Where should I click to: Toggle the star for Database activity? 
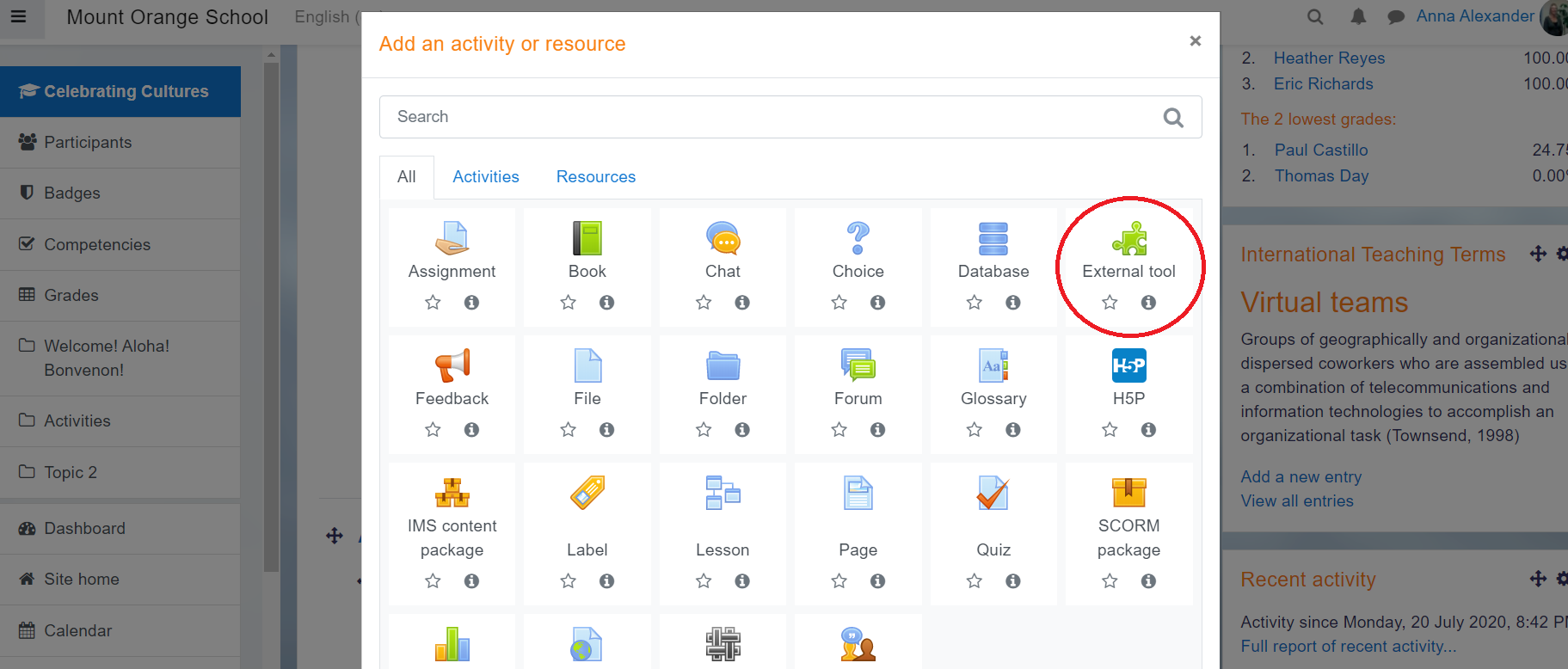[974, 303]
